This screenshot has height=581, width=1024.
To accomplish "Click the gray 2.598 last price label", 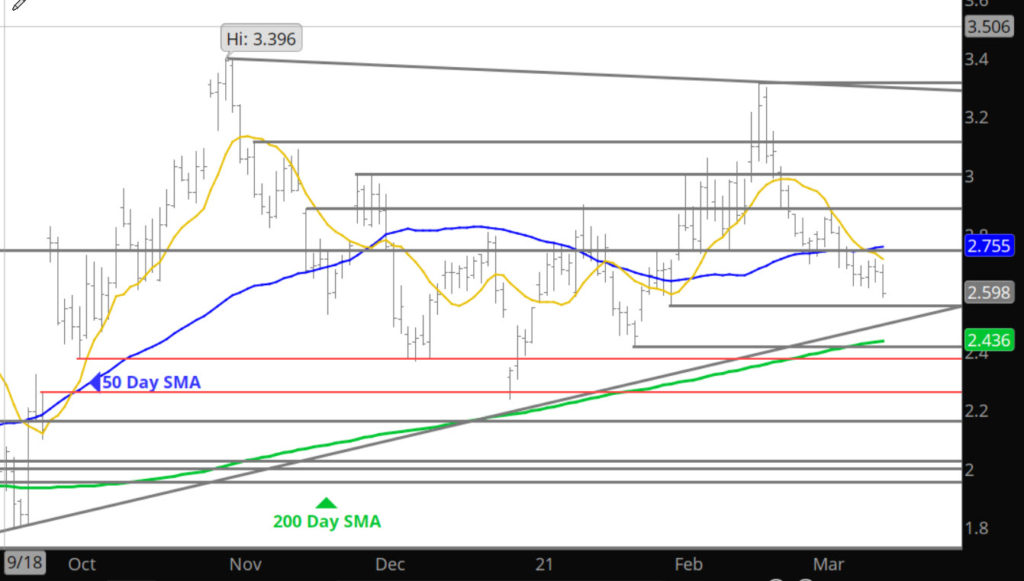I will pyautogui.click(x=987, y=293).
